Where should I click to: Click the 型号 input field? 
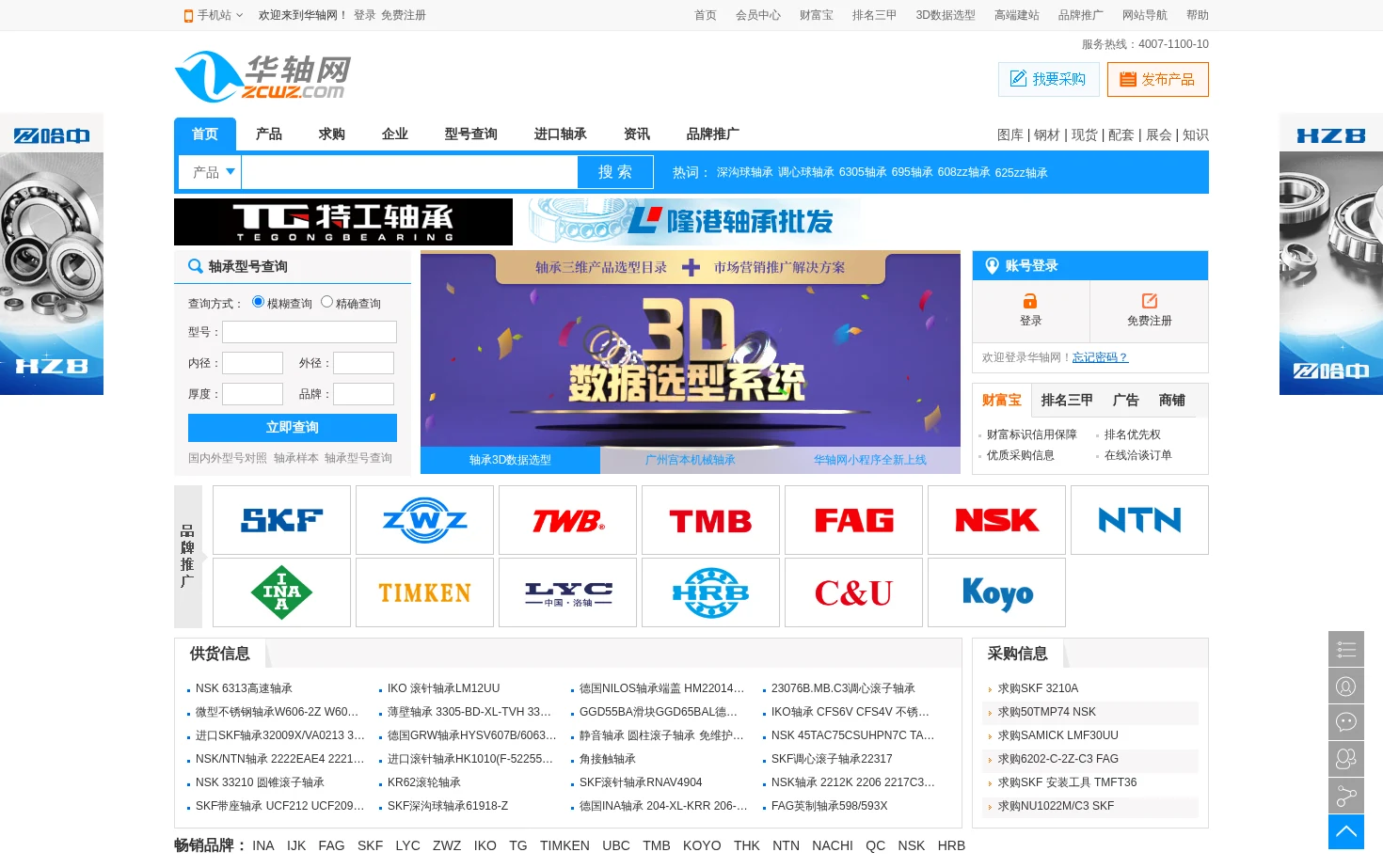coord(310,332)
